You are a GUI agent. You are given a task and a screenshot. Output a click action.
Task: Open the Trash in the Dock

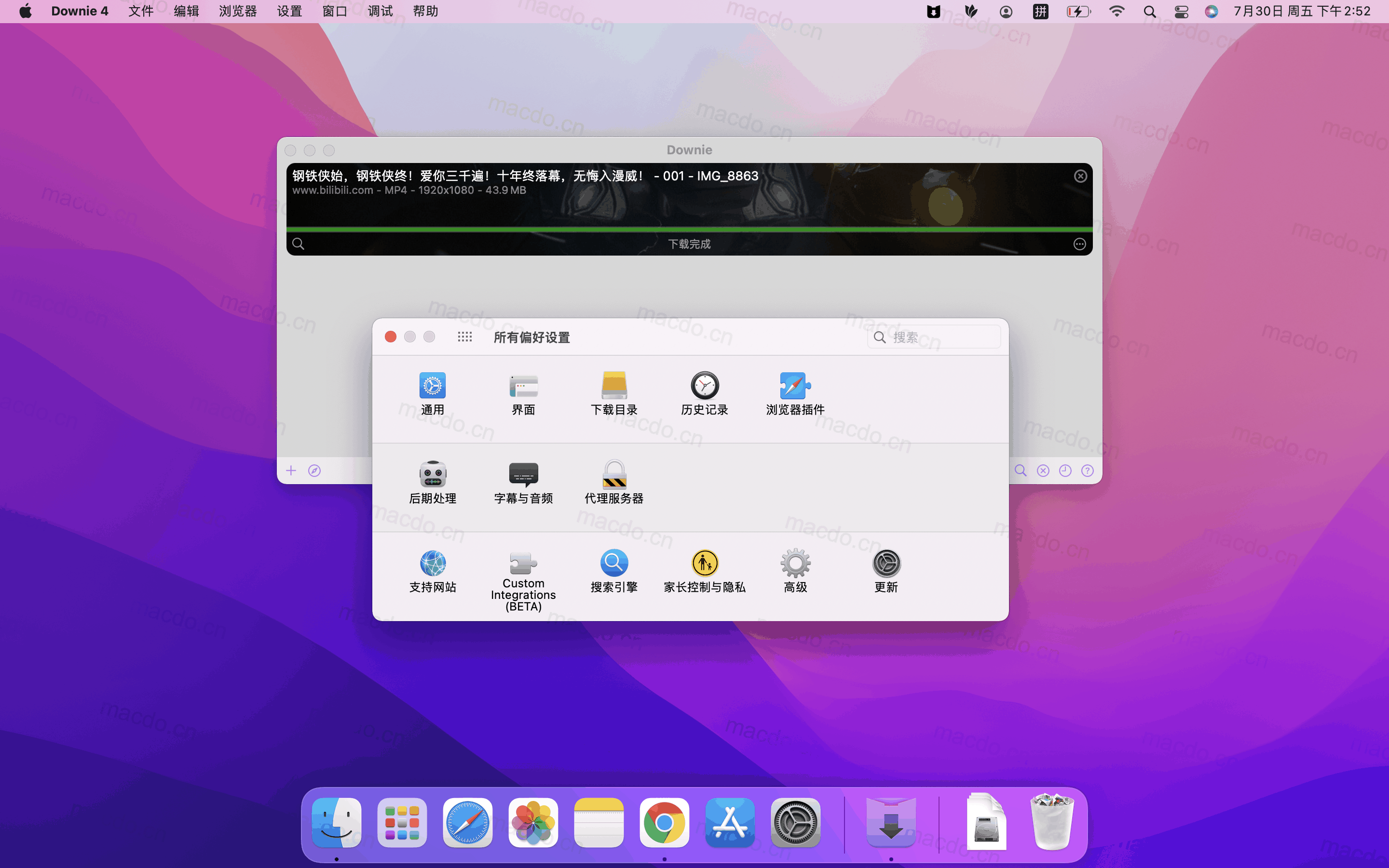point(1051,822)
